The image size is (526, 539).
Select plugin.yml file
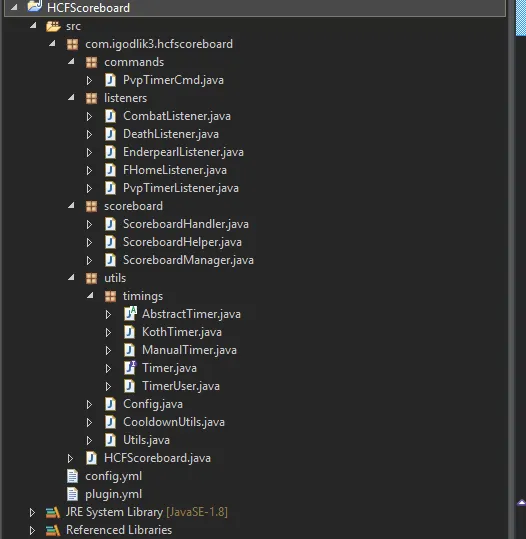(x=113, y=494)
